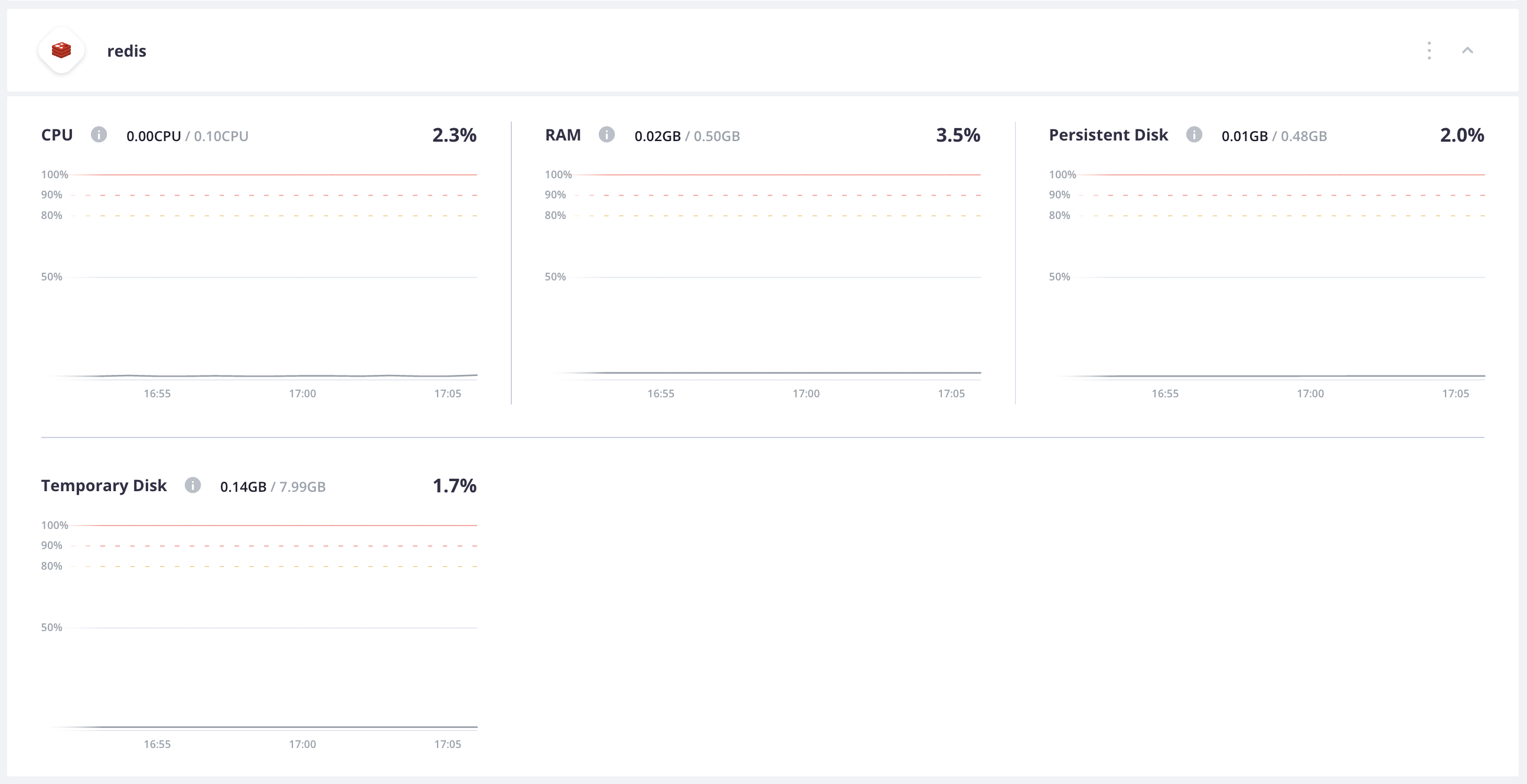Toggle the panel collapse chevron
Screen dimensions: 1527x784
click(x=1469, y=50)
